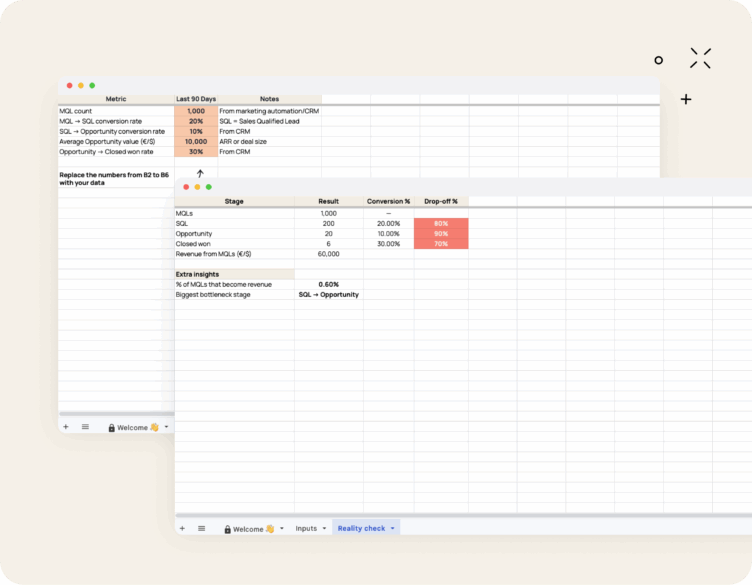Select the MQL count value 1,000 cell
Viewport: 752px width, 585px height.
[x=196, y=111]
